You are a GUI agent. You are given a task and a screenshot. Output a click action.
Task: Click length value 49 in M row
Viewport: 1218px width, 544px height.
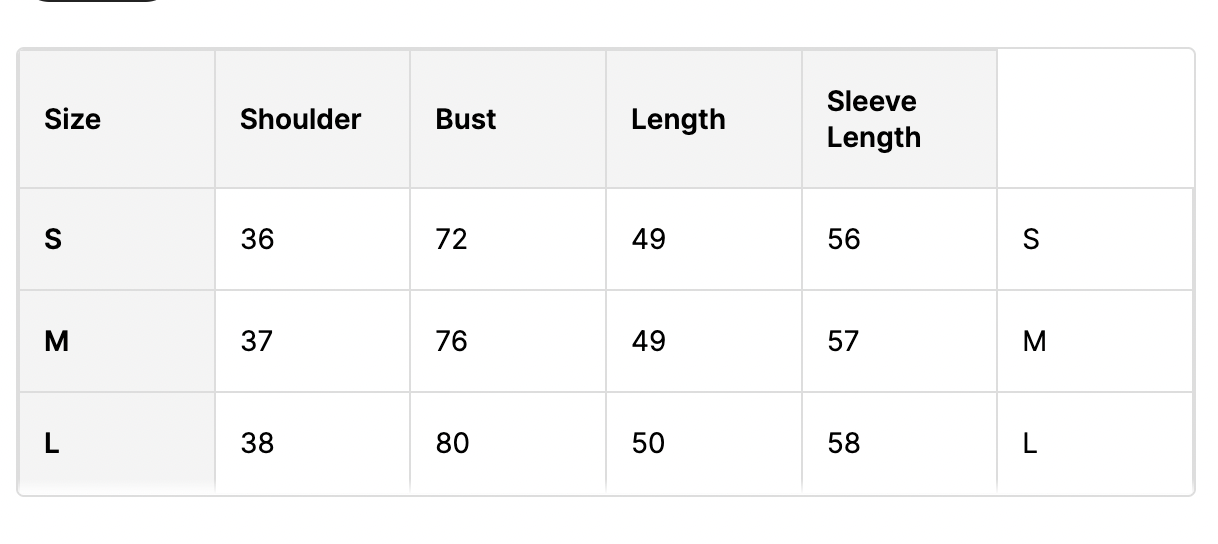648,342
